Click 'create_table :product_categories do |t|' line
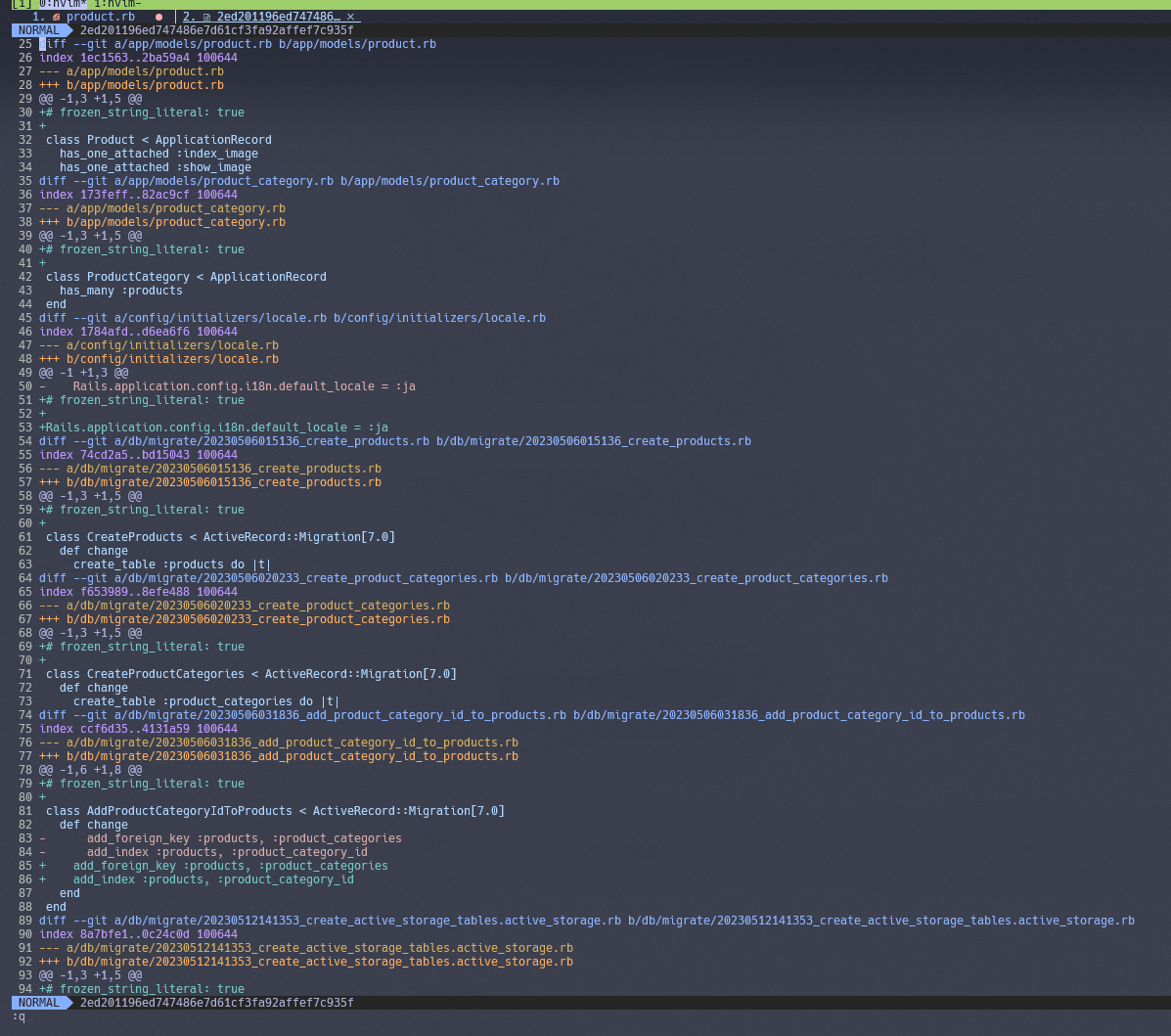This screenshot has height=1036, width=1171. point(206,701)
